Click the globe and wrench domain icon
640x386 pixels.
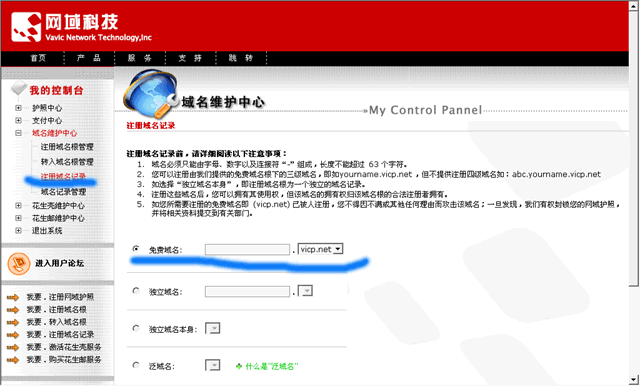151,93
